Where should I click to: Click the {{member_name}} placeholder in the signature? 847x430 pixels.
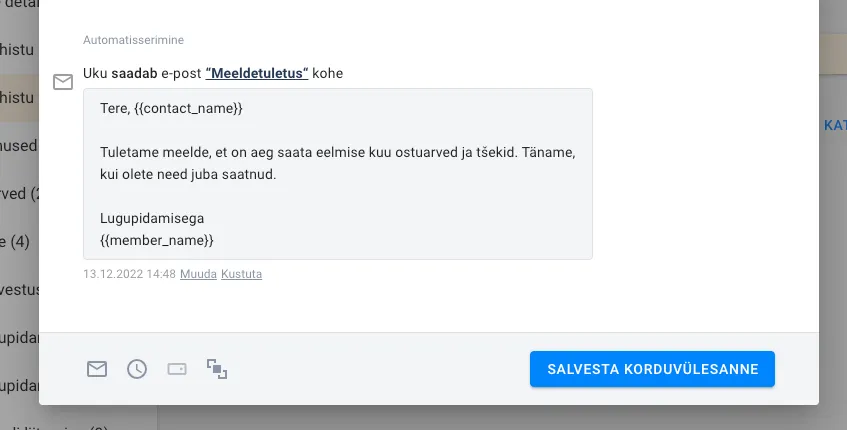coord(157,240)
